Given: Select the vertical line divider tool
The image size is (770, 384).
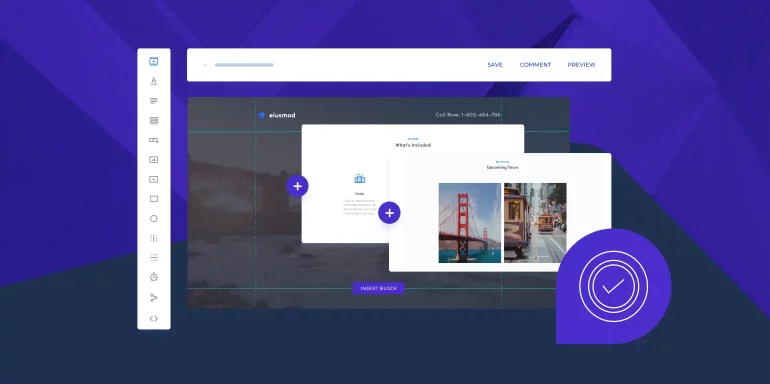Looking at the screenshot, I should click(154, 238).
